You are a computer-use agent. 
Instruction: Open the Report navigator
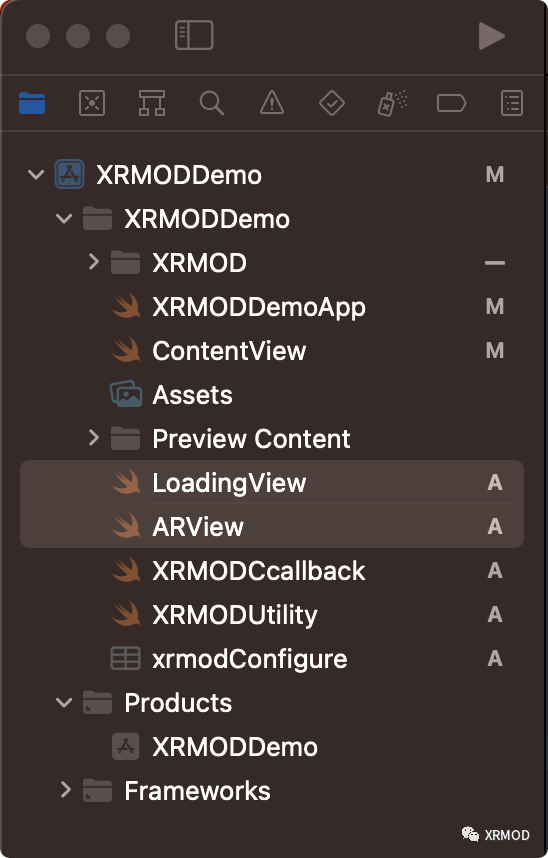512,103
